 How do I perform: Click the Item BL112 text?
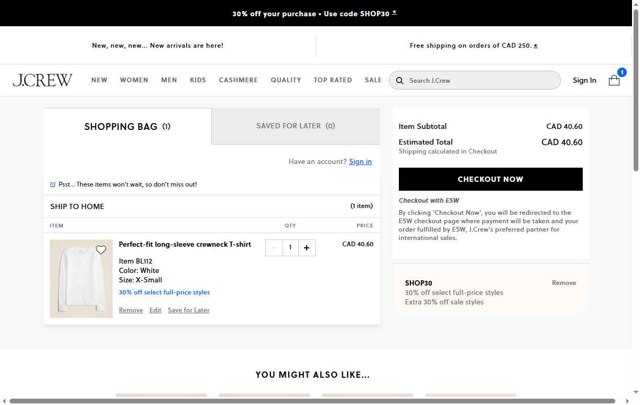pos(136,261)
